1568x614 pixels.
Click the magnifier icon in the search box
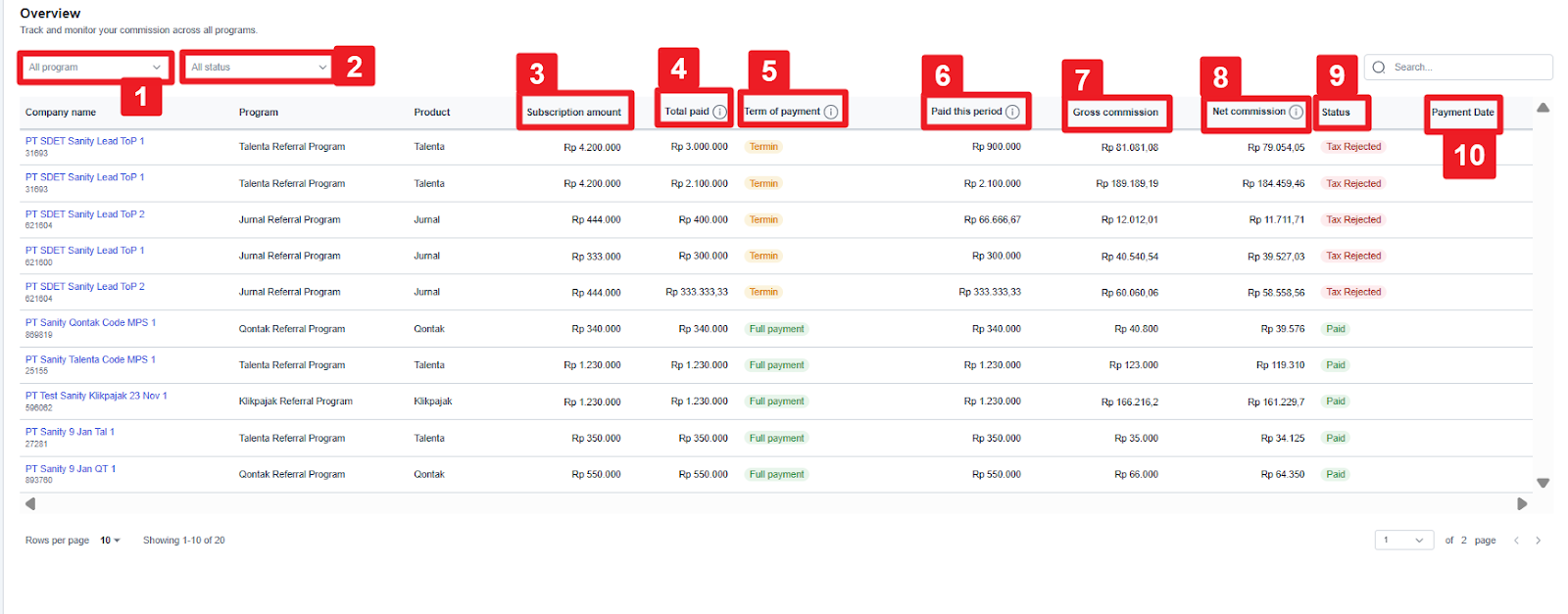point(1379,68)
